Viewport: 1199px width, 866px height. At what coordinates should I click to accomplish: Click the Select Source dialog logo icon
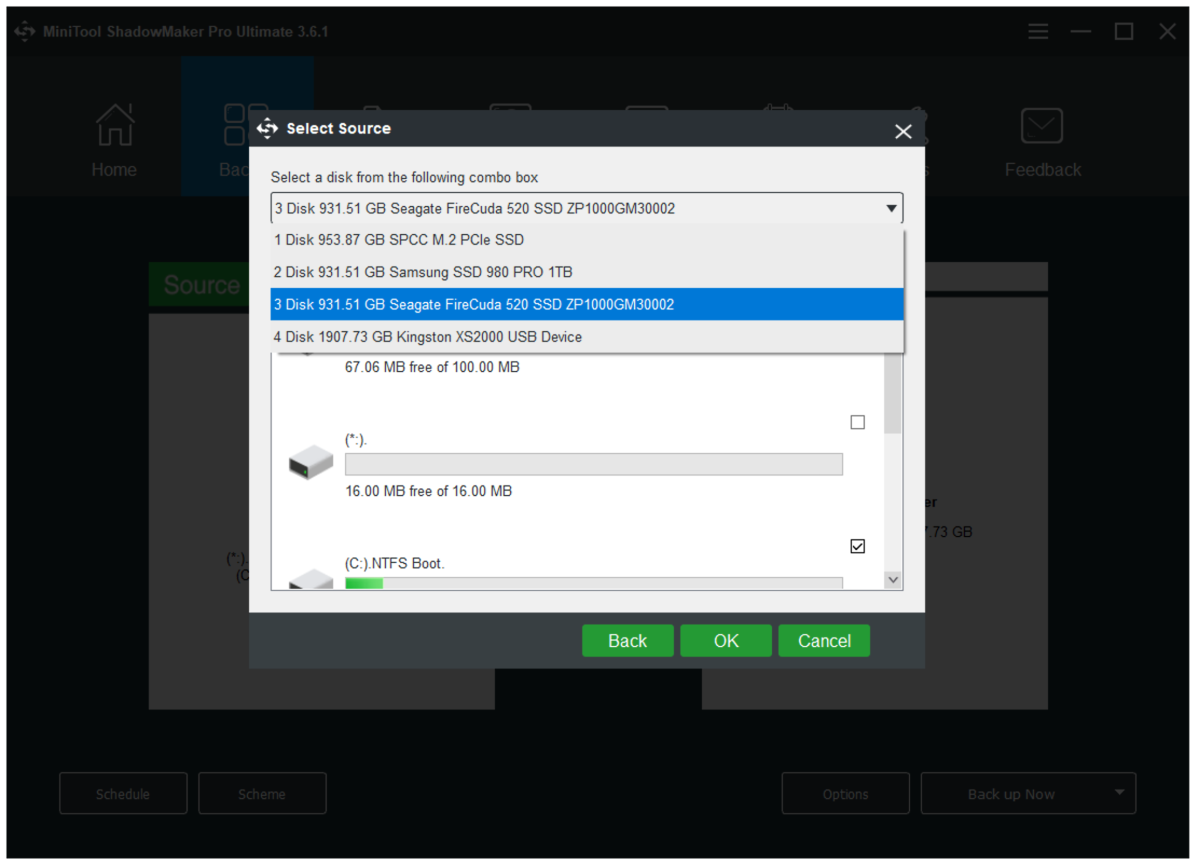(267, 128)
